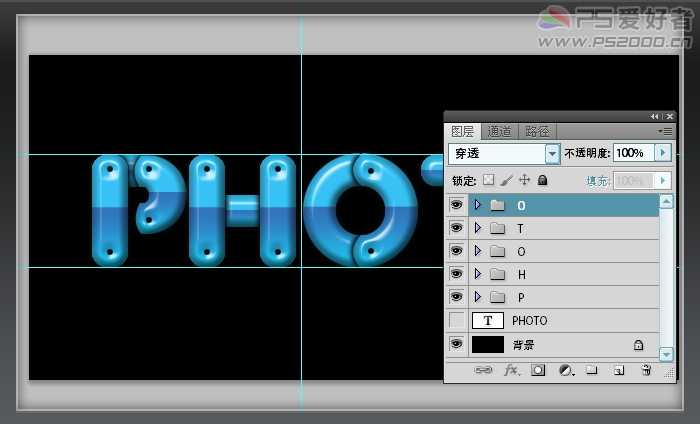
Task: Select the PHOTO layer's T thumbnail
Action: pyautogui.click(x=488, y=320)
